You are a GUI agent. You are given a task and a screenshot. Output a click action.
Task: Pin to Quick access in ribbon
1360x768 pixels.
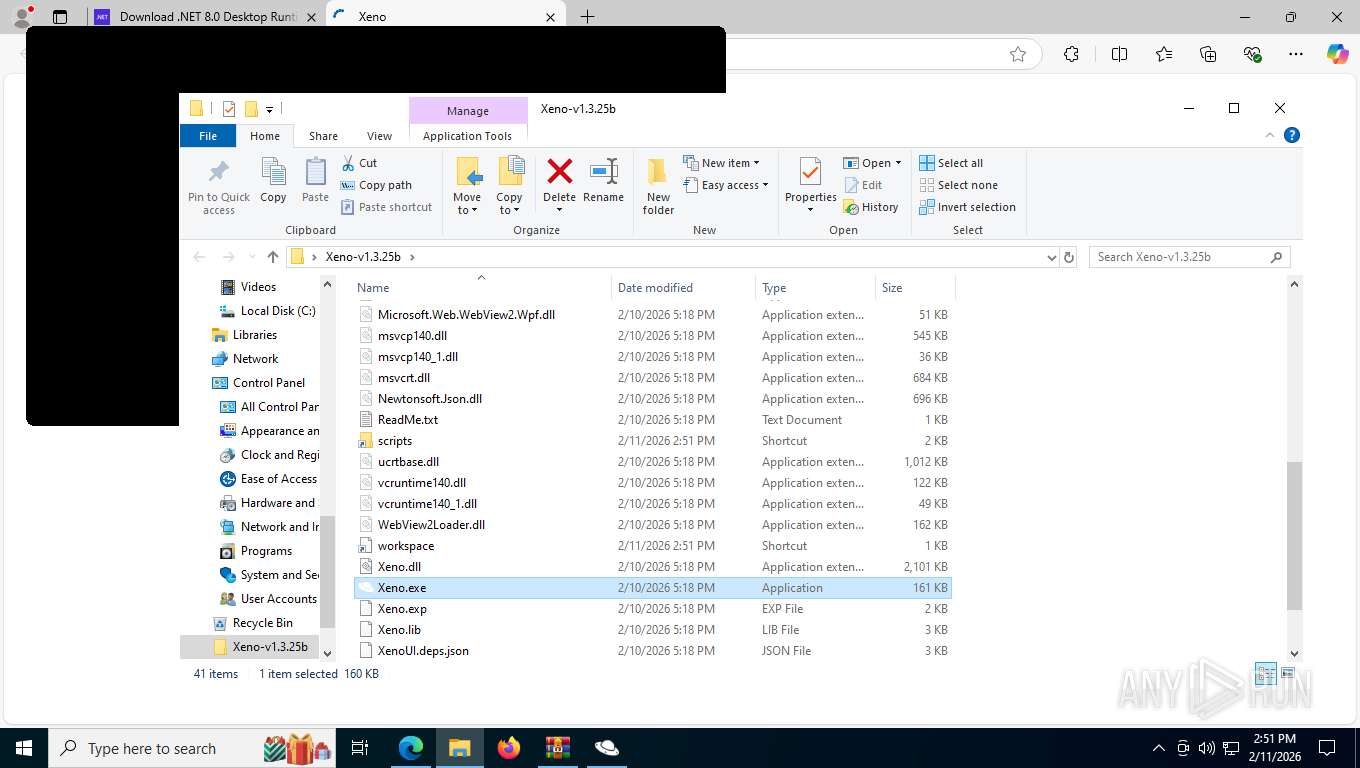219,186
